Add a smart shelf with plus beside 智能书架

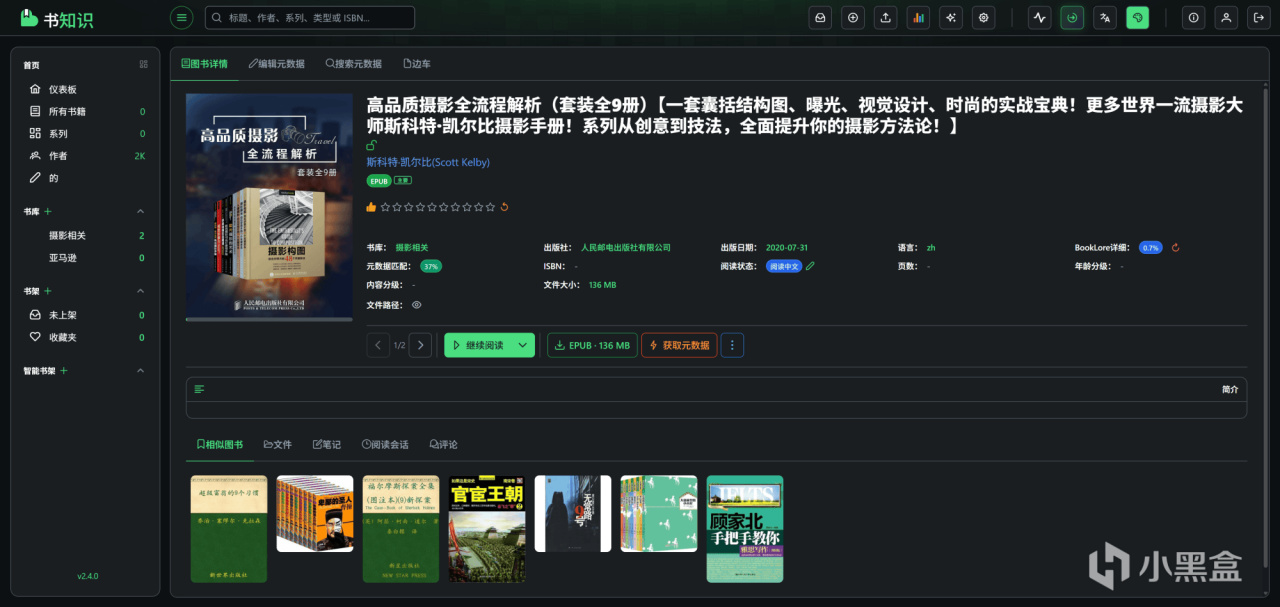coord(64,371)
